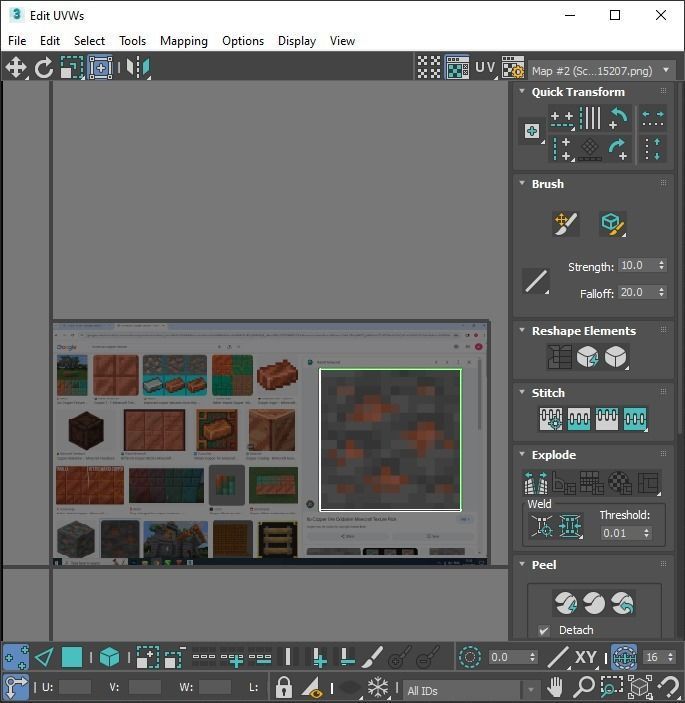Click the Set Pivot button in Quick Transform

532,131
